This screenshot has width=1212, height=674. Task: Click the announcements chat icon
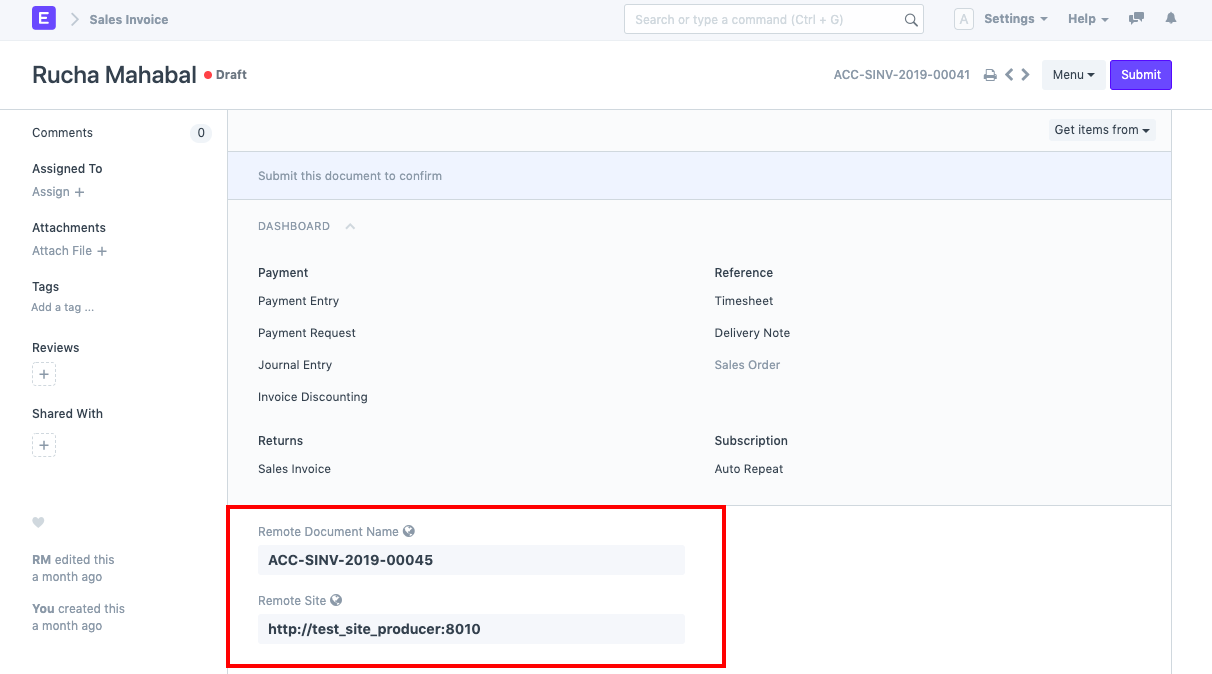coord(1135,18)
